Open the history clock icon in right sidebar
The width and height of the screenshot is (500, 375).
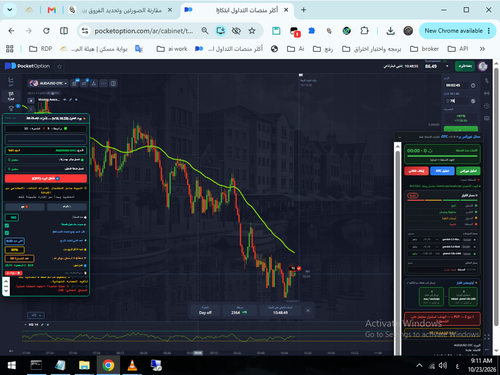coord(487,106)
